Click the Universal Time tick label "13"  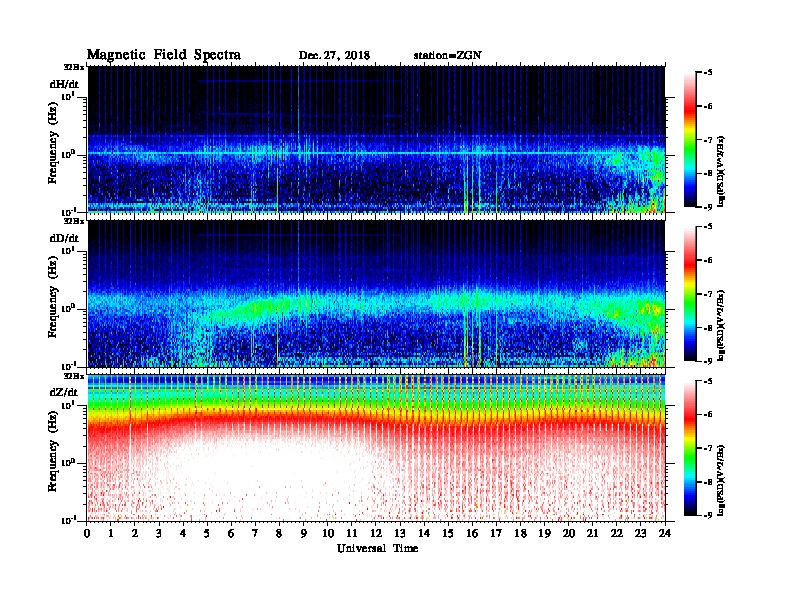400,533
